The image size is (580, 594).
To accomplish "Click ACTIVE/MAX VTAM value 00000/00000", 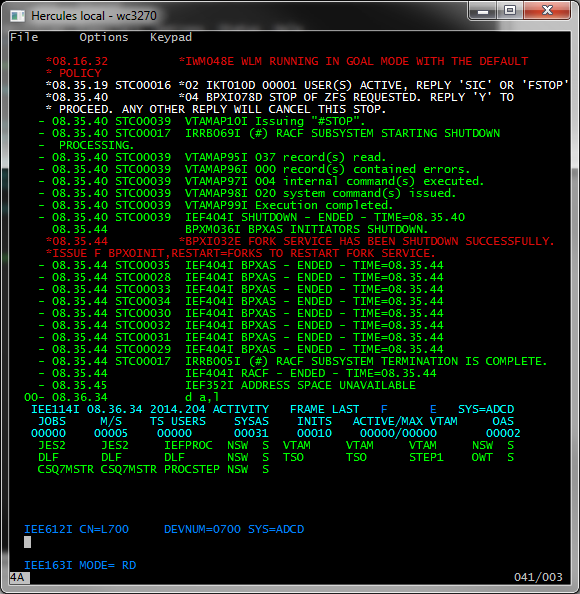I will (x=399, y=433).
